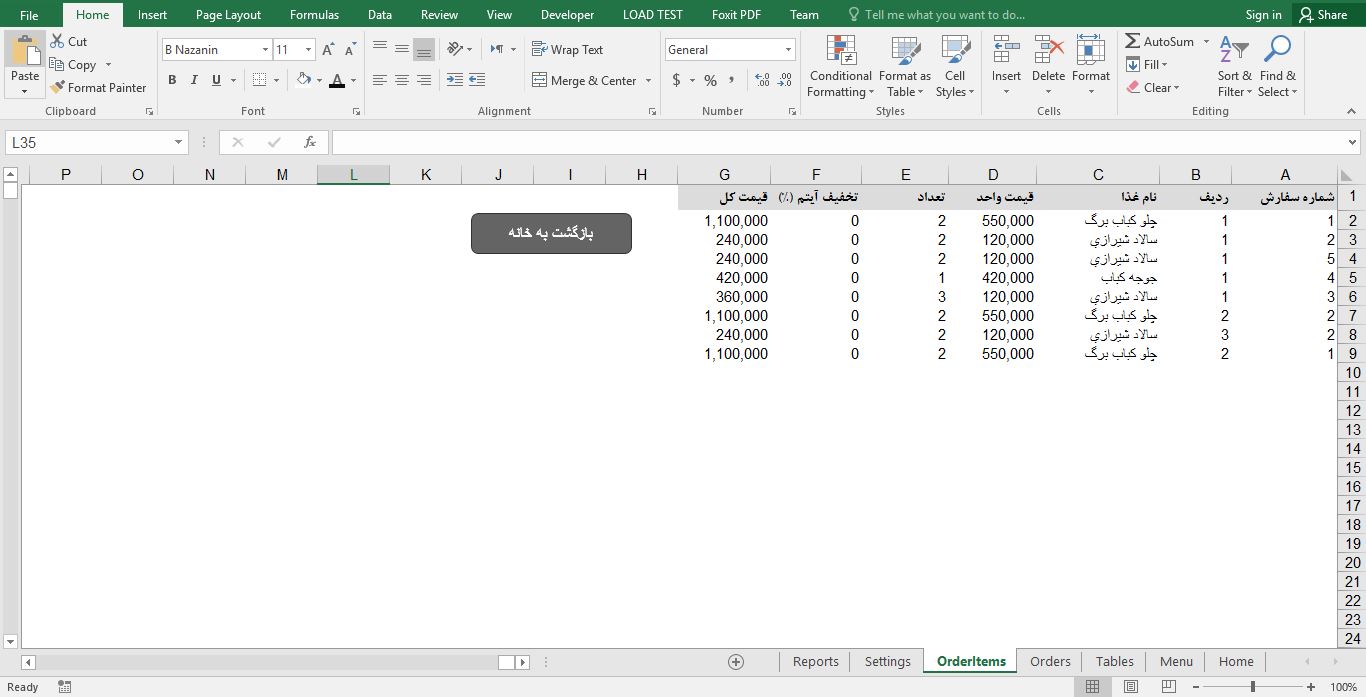The width and height of the screenshot is (1366, 697).
Task: Open Cell Styles gallery
Action: click(x=956, y=66)
